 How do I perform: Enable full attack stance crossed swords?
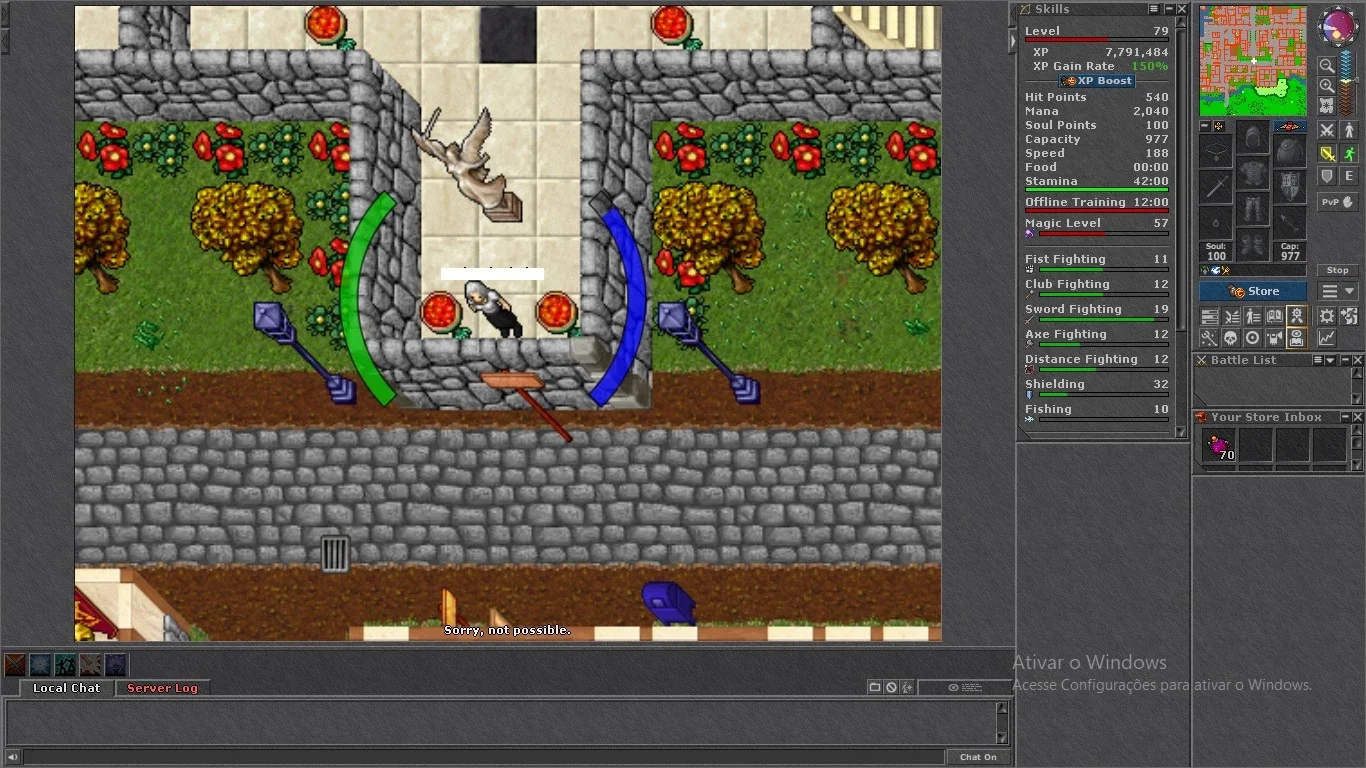(x=1326, y=130)
